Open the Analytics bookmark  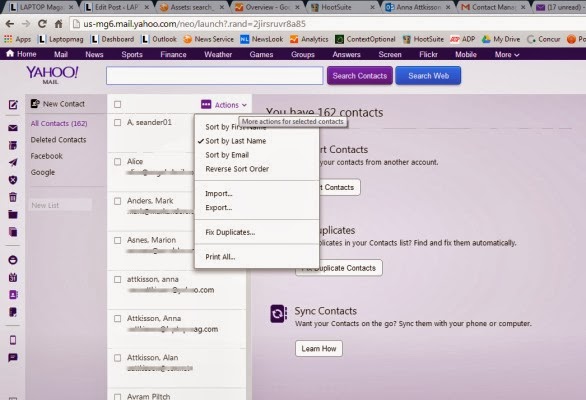309,39
